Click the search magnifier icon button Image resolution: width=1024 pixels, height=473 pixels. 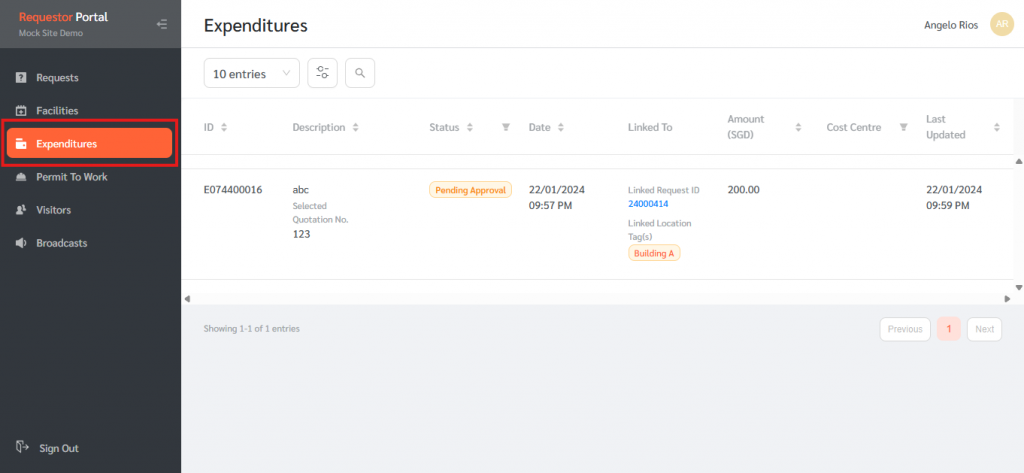360,73
